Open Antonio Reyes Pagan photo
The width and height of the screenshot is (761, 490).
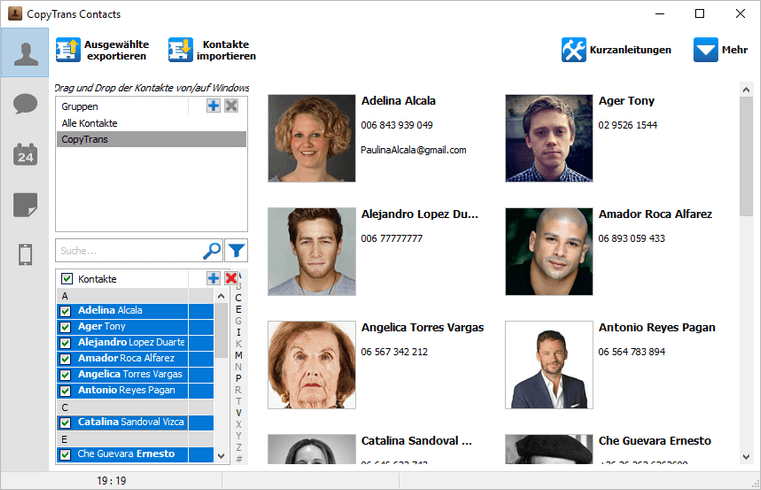(549, 365)
